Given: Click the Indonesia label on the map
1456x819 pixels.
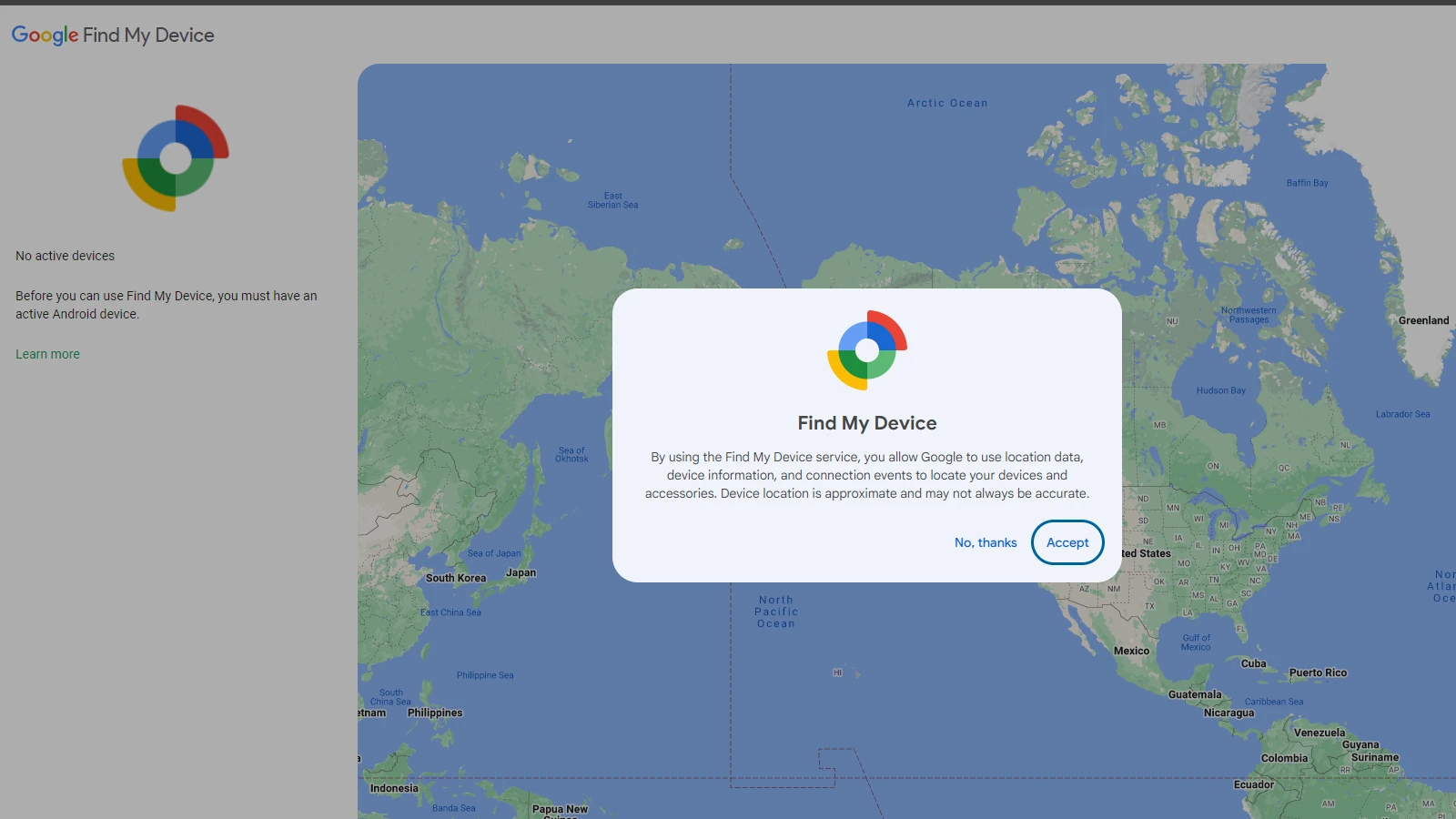Looking at the screenshot, I should coord(394,788).
